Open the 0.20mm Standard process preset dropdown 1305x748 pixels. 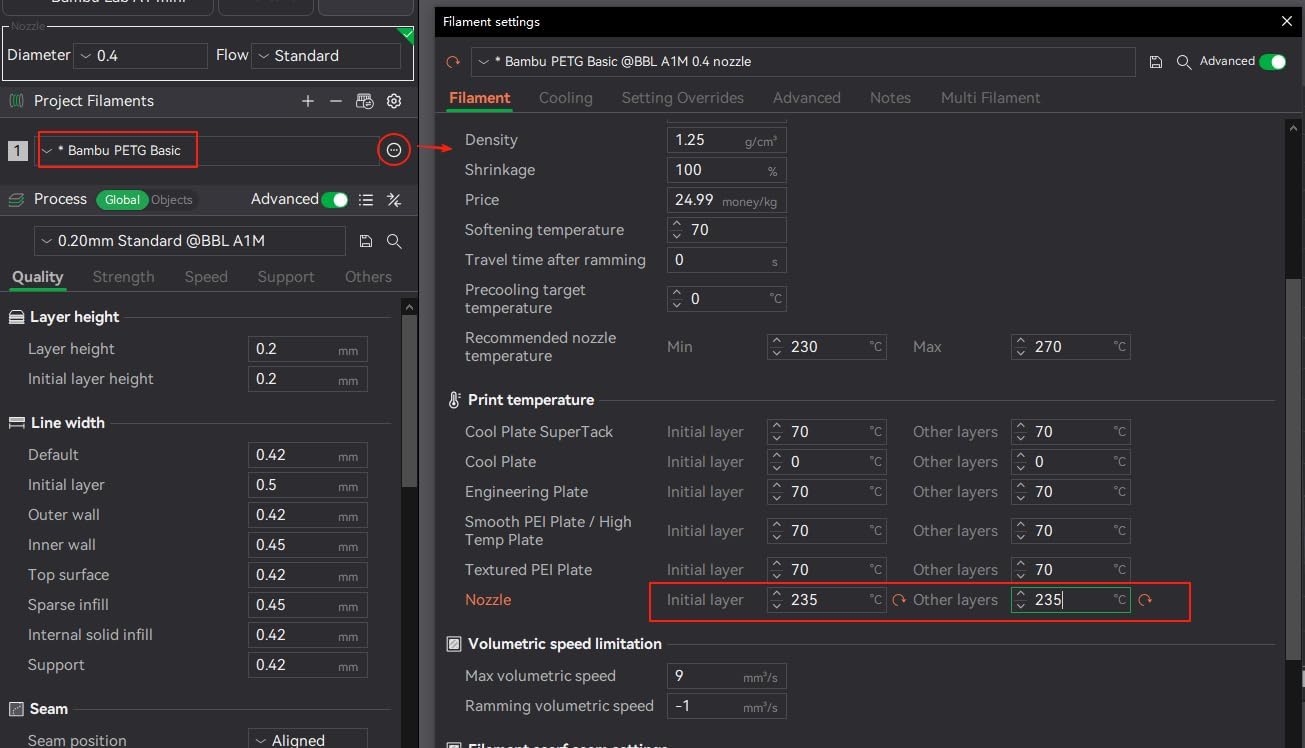coord(190,241)
